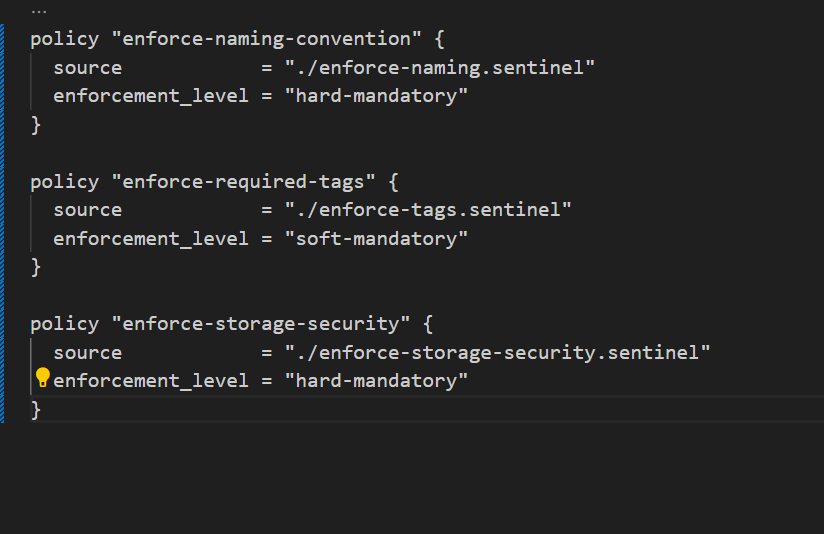Click "hard-mandatory" in the naming-convention policy
824x534 pixels.
(376, 96)
